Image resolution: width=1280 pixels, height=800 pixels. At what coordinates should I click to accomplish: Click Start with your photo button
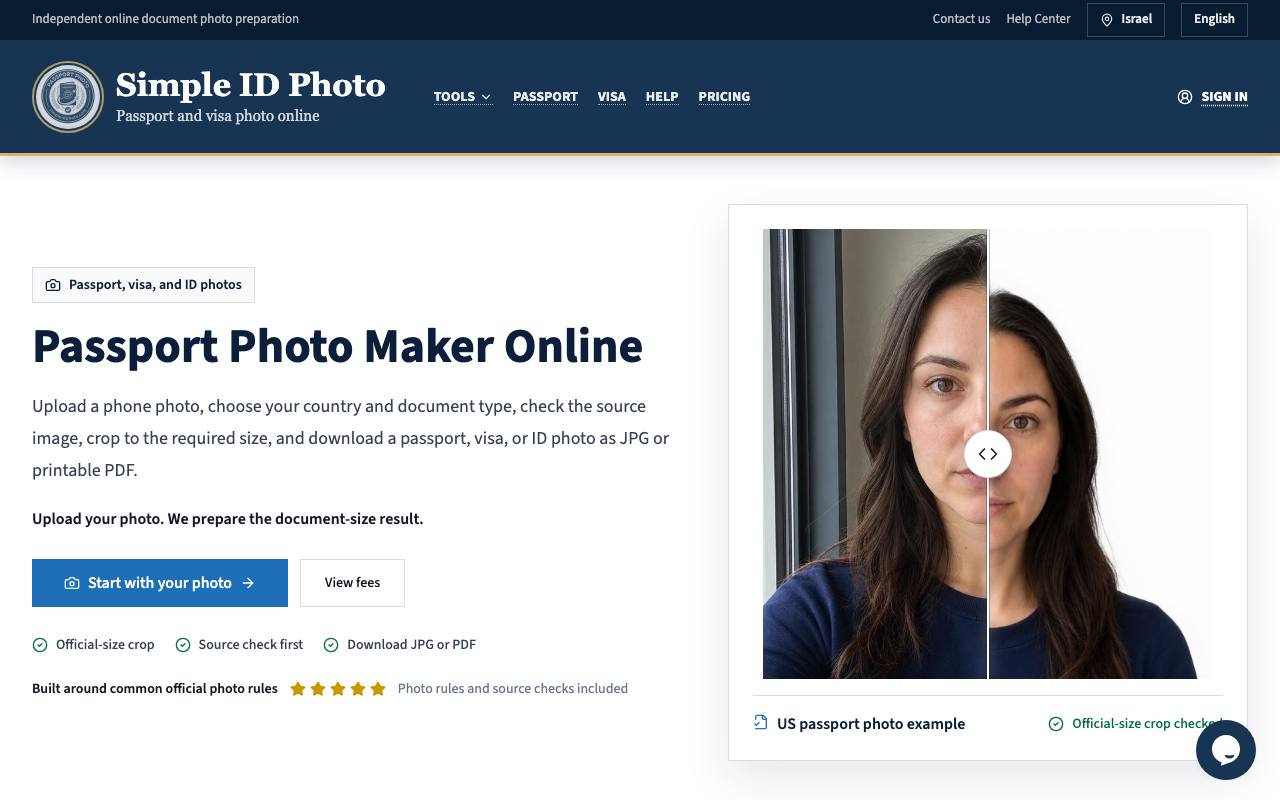(160, 583)
